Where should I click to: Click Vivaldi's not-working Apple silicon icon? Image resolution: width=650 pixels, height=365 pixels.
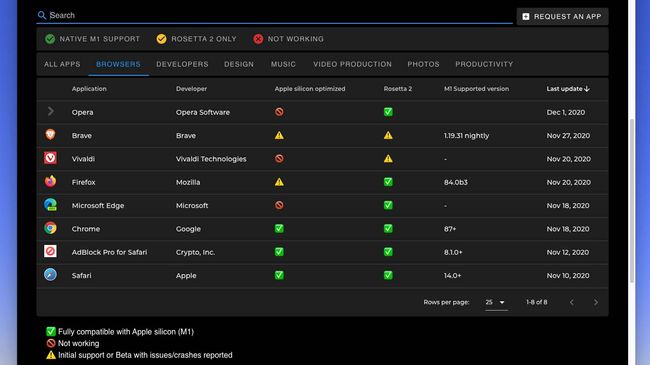pyautogui.click(x=279, y=158)
